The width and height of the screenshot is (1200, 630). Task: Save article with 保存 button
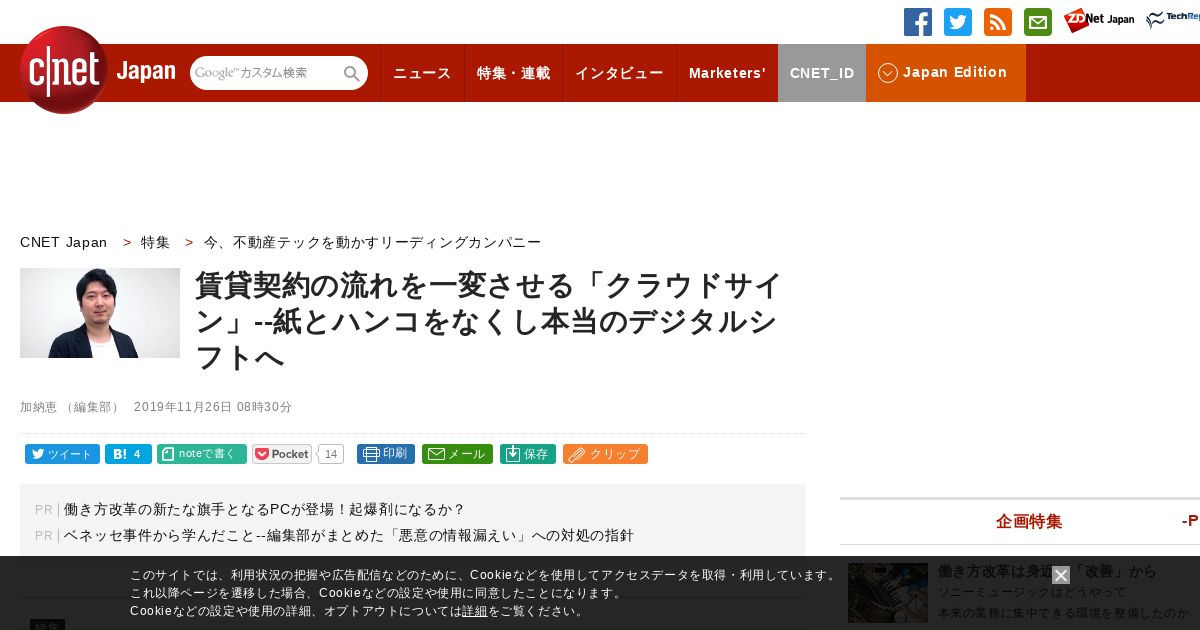[x=528, y=454]
